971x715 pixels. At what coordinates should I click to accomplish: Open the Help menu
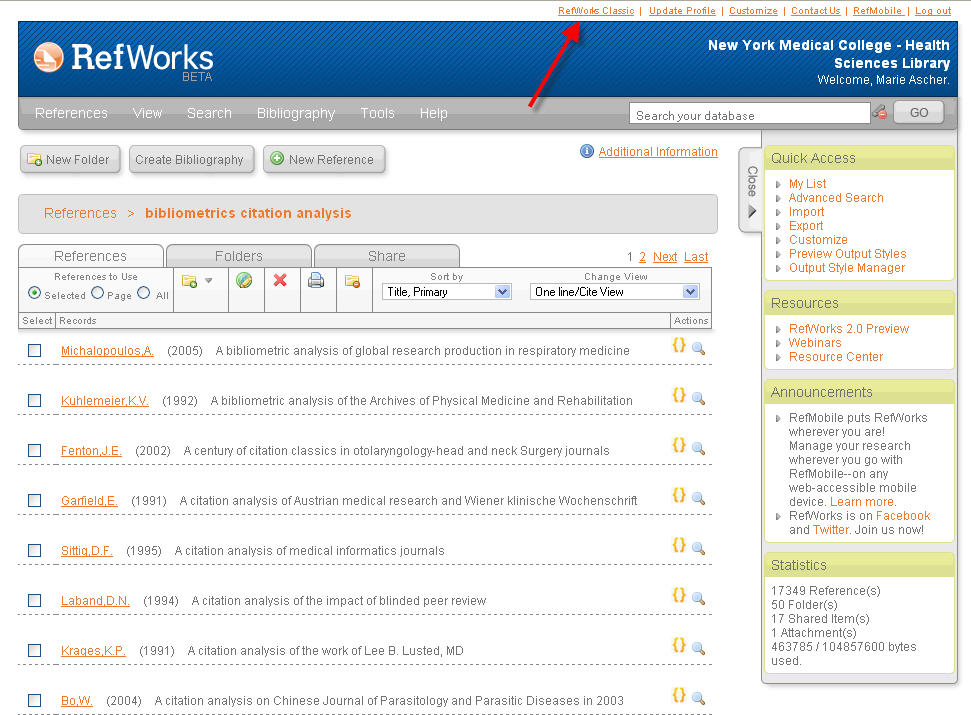click(433, 113)
